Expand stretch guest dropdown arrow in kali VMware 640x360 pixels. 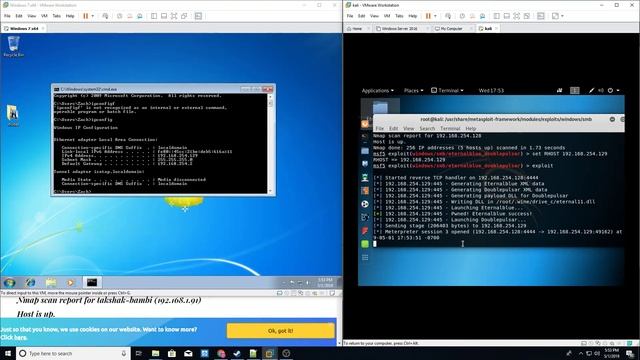pyautogui.click(x=562, y=16)
